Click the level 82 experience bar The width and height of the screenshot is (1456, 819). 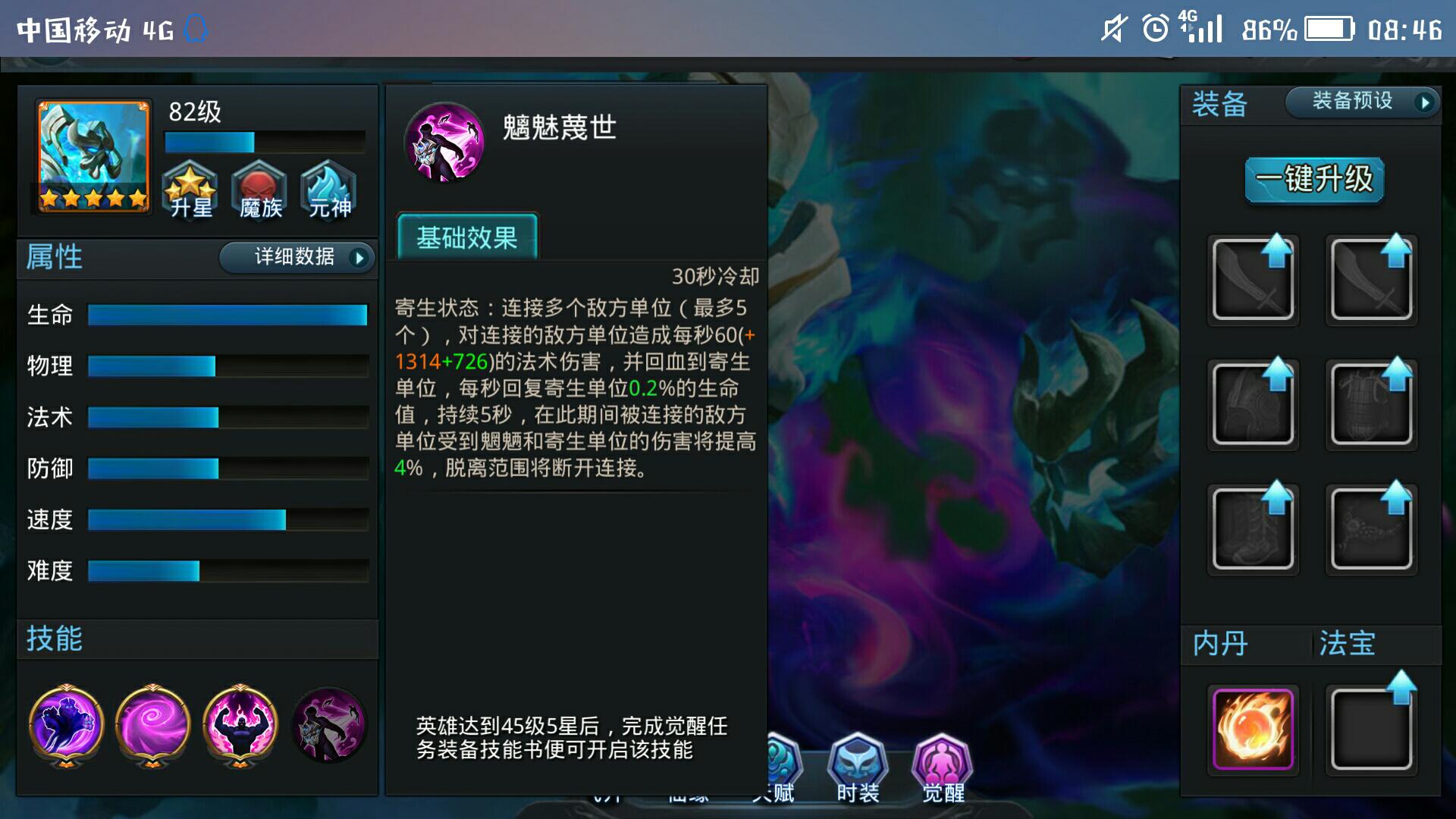(x=265, y=143)
